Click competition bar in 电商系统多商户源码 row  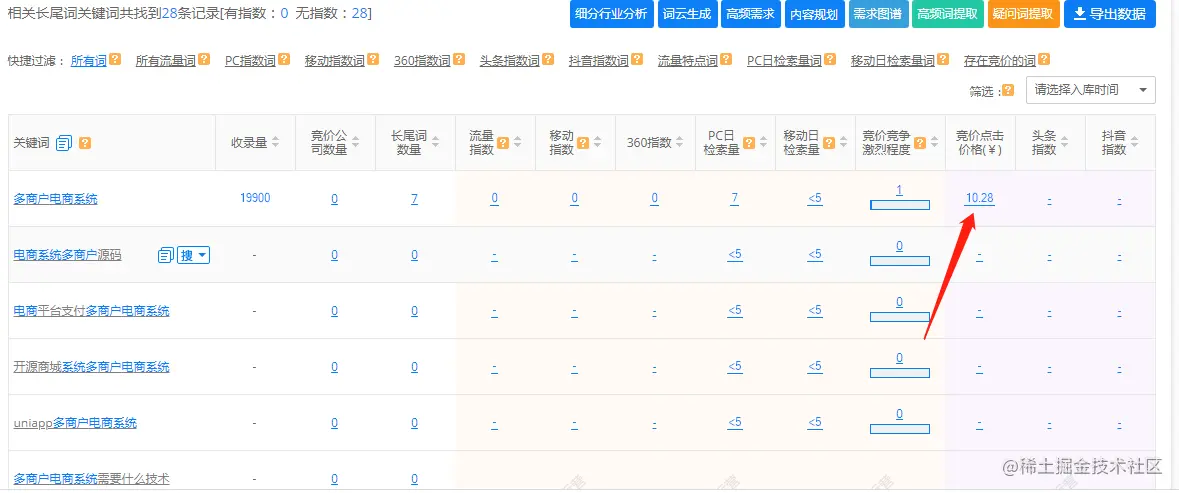(x=900, y=262)
